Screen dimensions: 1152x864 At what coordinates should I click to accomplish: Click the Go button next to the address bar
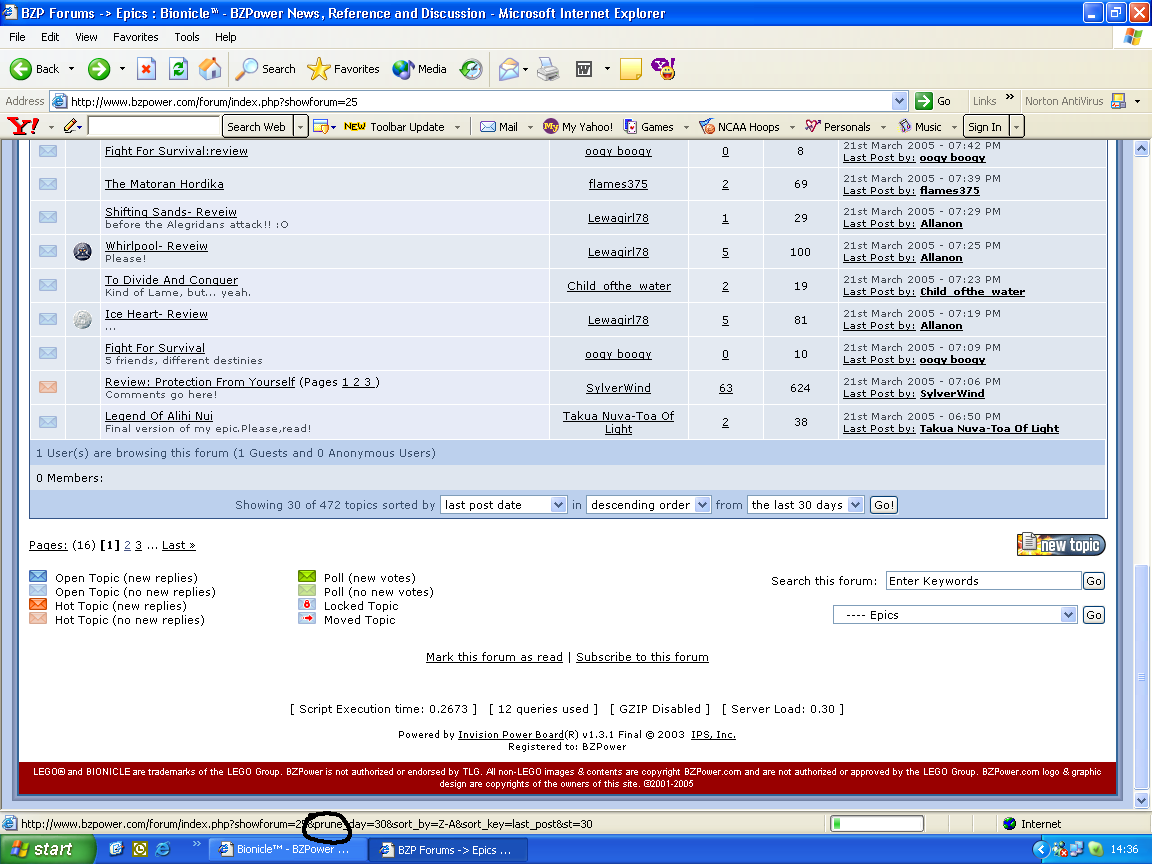coord(934,101)
